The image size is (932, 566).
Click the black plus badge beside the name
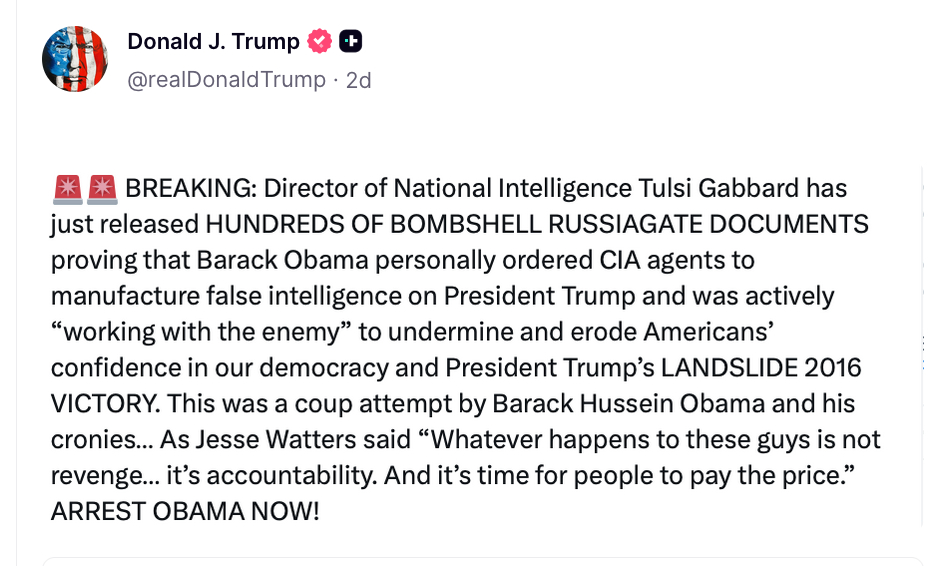[350, 42]
